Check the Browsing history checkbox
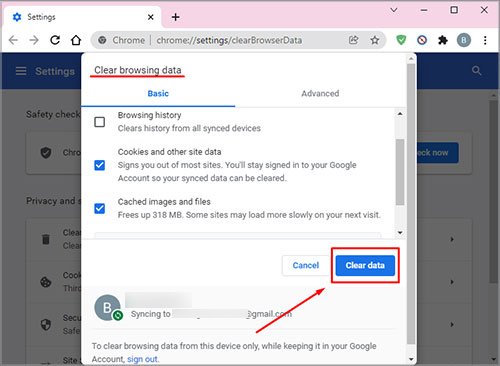This screenshot has height=366, width=500. point(100,122)
